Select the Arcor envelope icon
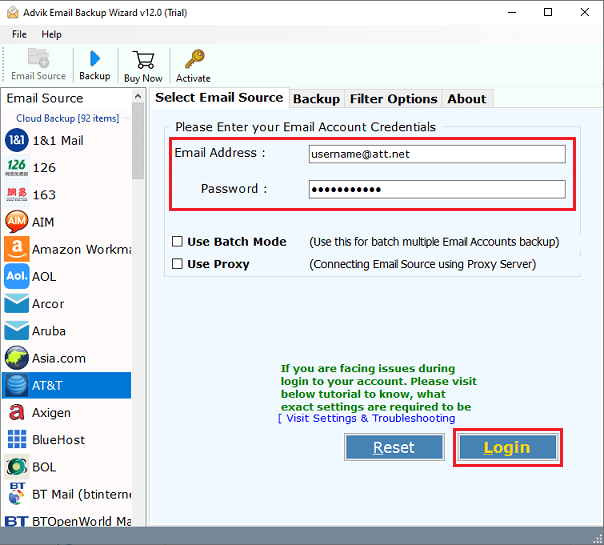The width and height of the screenshot is (604, 545). coord(17,304)
